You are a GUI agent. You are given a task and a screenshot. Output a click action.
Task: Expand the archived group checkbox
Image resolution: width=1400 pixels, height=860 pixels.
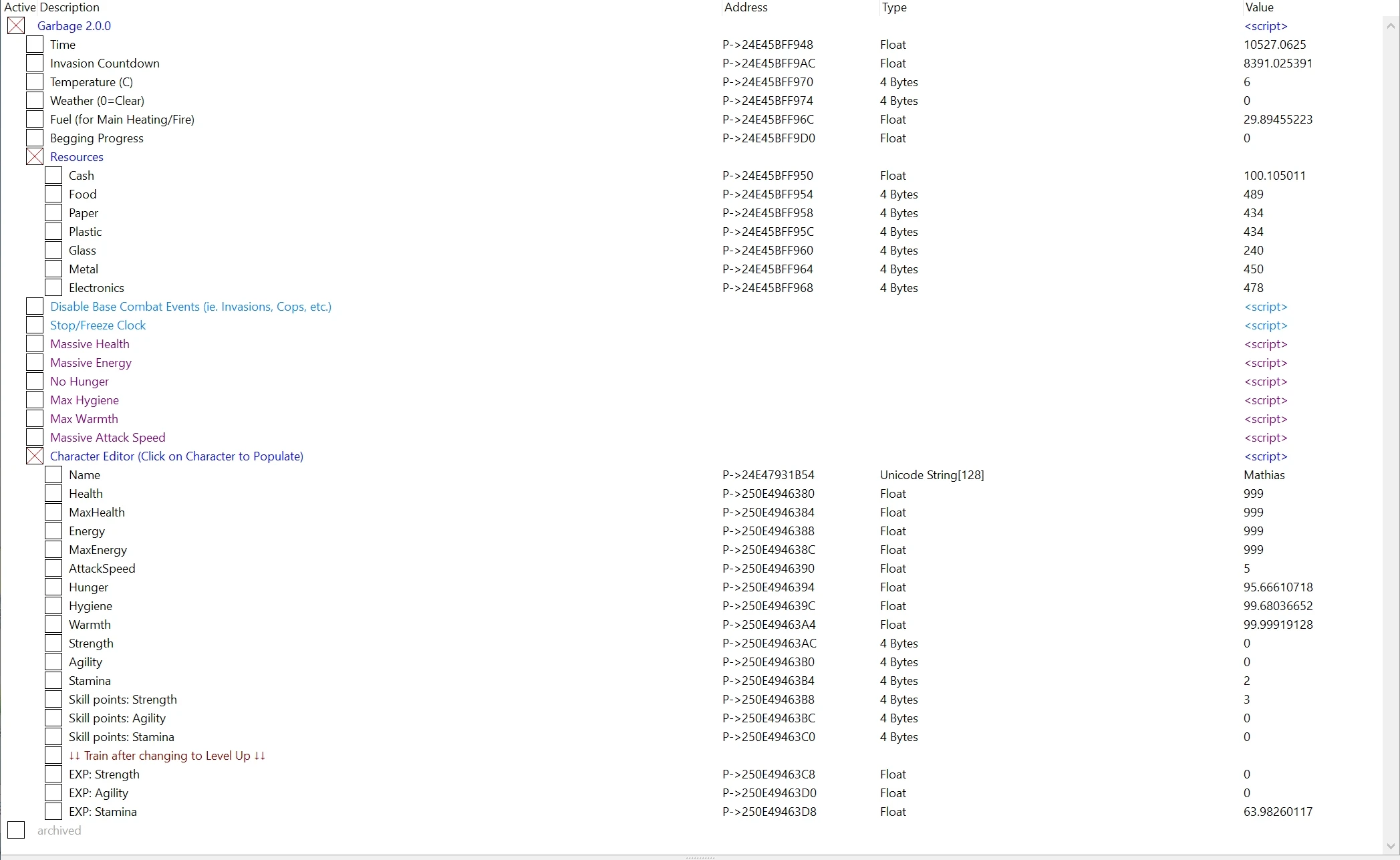click(16, 831)
